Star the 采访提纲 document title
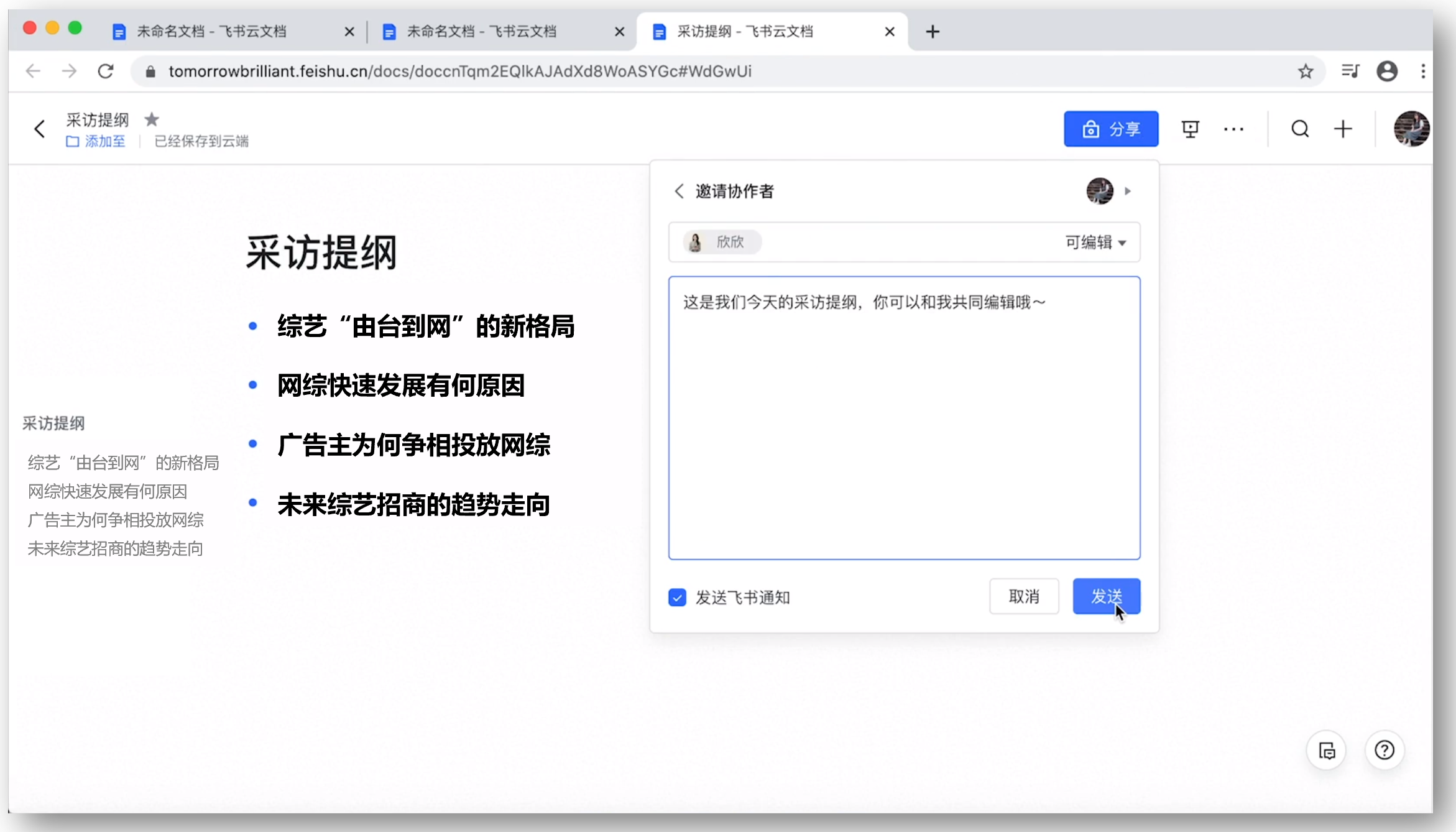Image resolution: width=1456 pixels, height=832 pixels. pyautogui.click(x=152, y=119)
